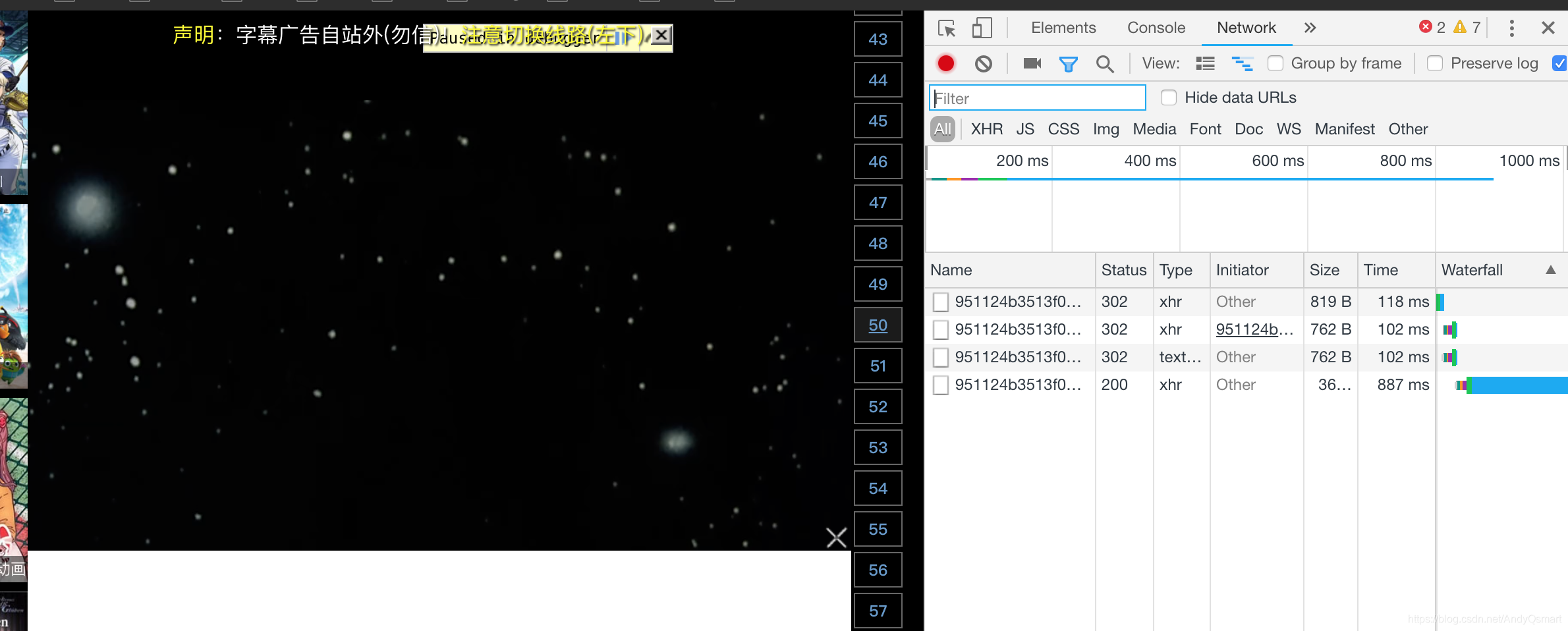Close the yellow ad notice banner
Image resolution: width=1568 pixels, height=631 pixels.
(661, 35)
